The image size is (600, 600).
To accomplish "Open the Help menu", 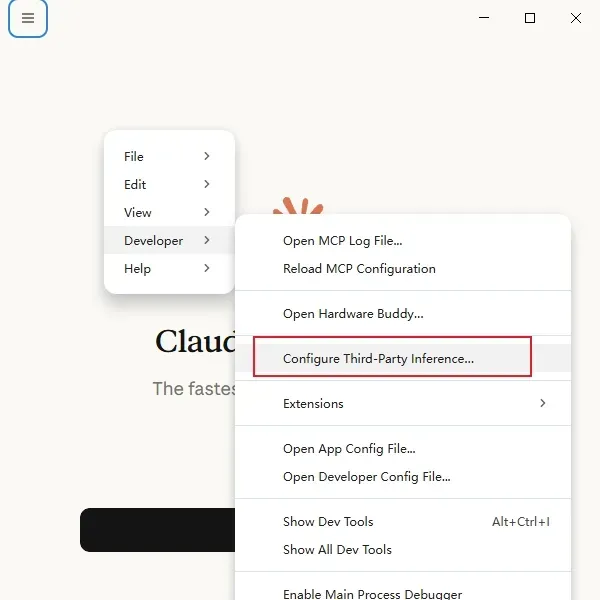I will pos(169,268).
